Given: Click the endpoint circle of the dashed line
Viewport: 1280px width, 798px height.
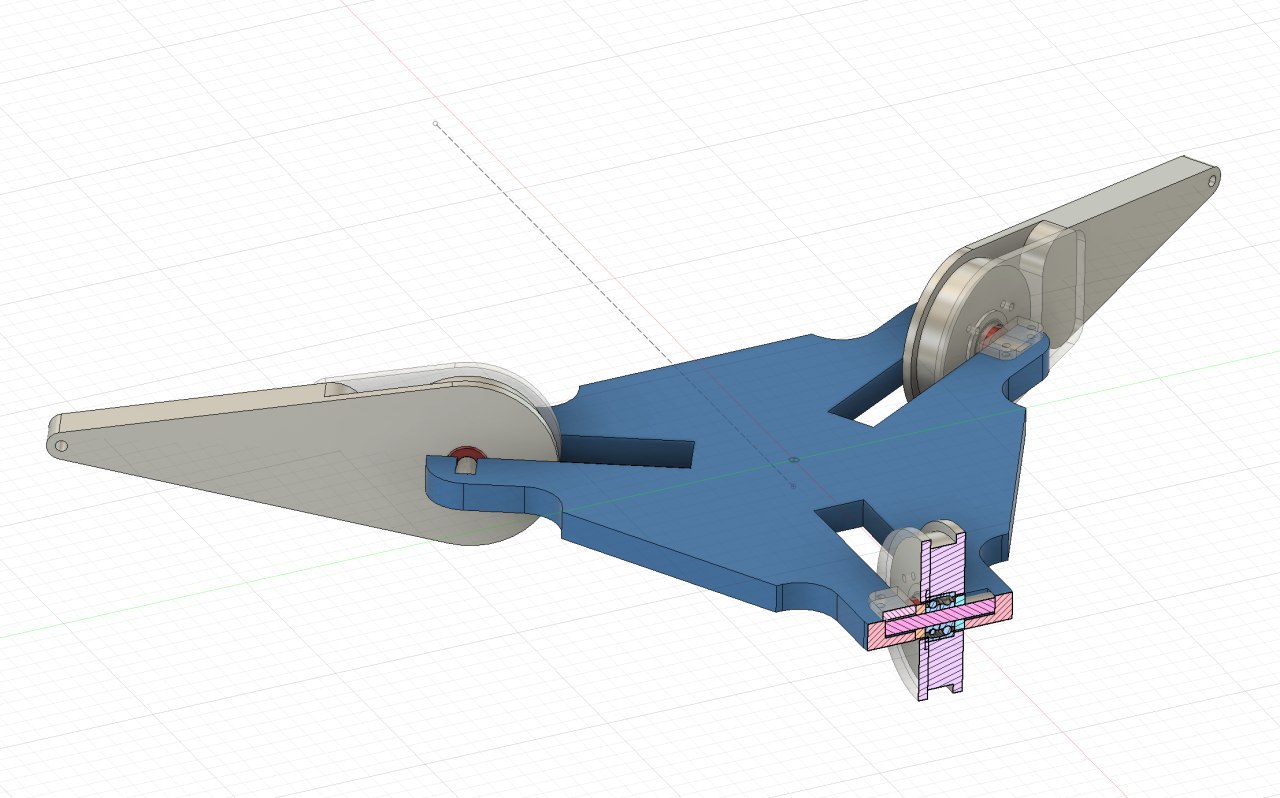Looking at the screenshot, I should coord(436,124).
